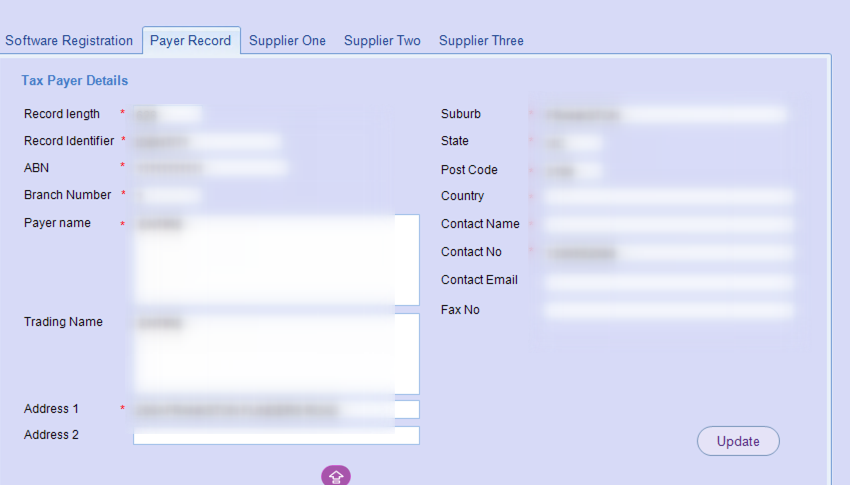
Task: Click inside the Payer name text area
Action: 276,260
